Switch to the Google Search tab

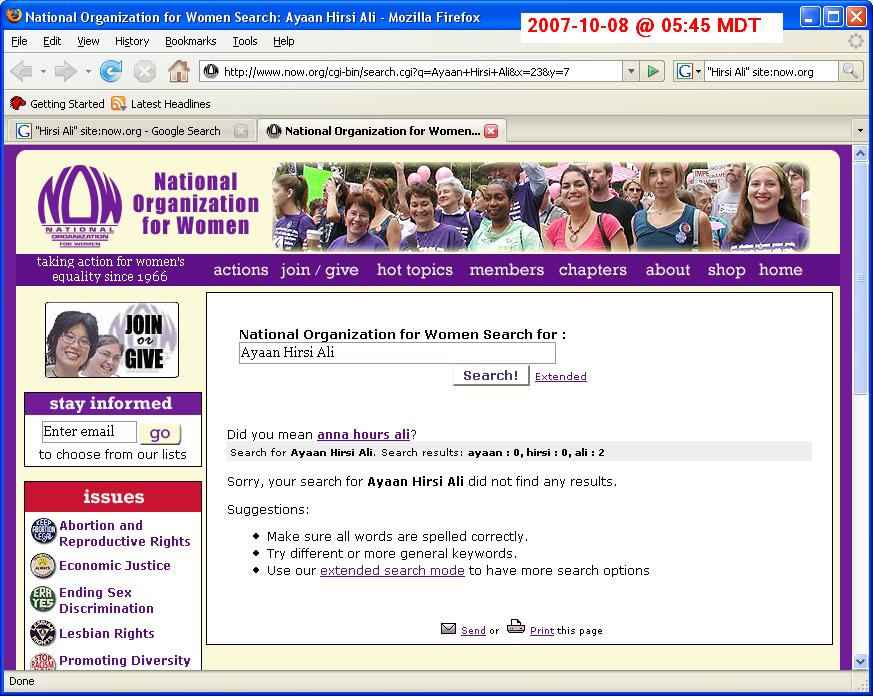tap(130, 131)
